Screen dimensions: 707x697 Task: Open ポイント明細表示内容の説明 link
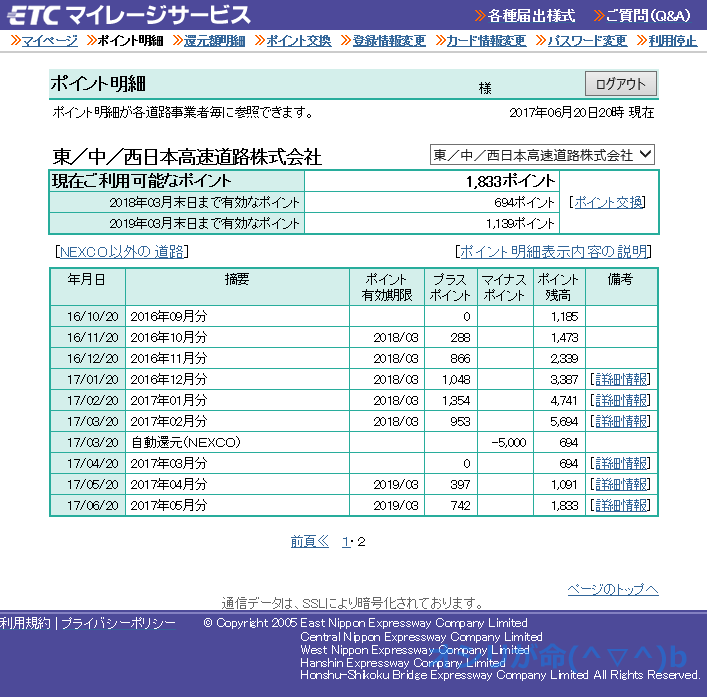(554, 252)
